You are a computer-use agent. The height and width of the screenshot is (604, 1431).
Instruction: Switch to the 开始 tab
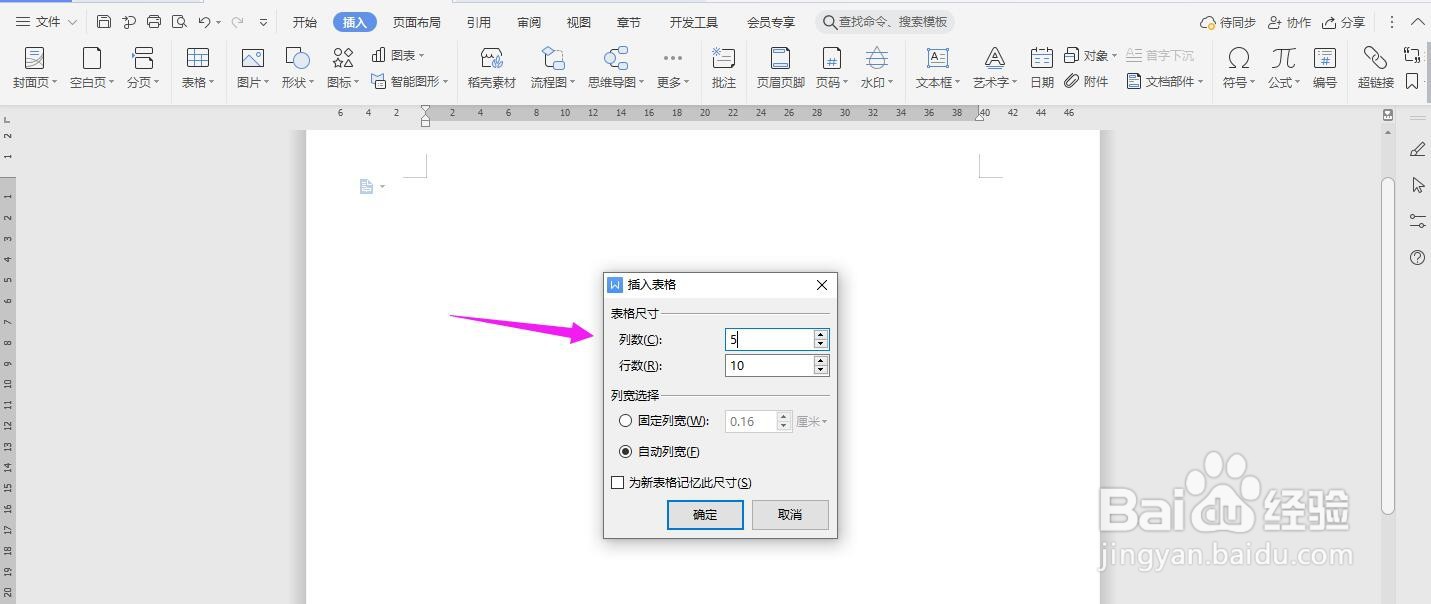305,22
